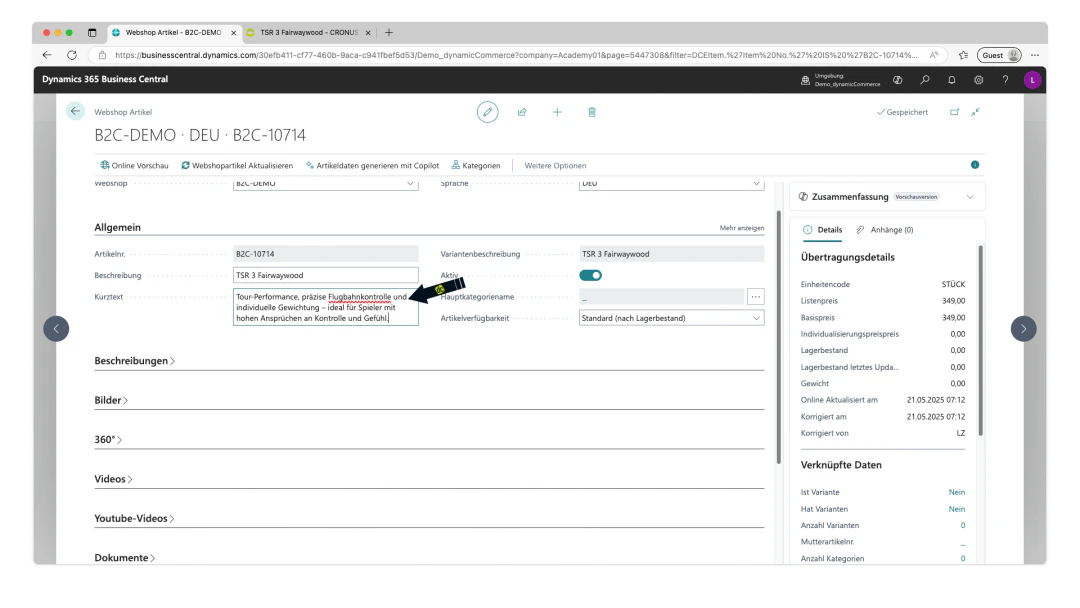1080x608 pixels.
Task: Click the Hauptkategoriename field
Action: (661, 297)
